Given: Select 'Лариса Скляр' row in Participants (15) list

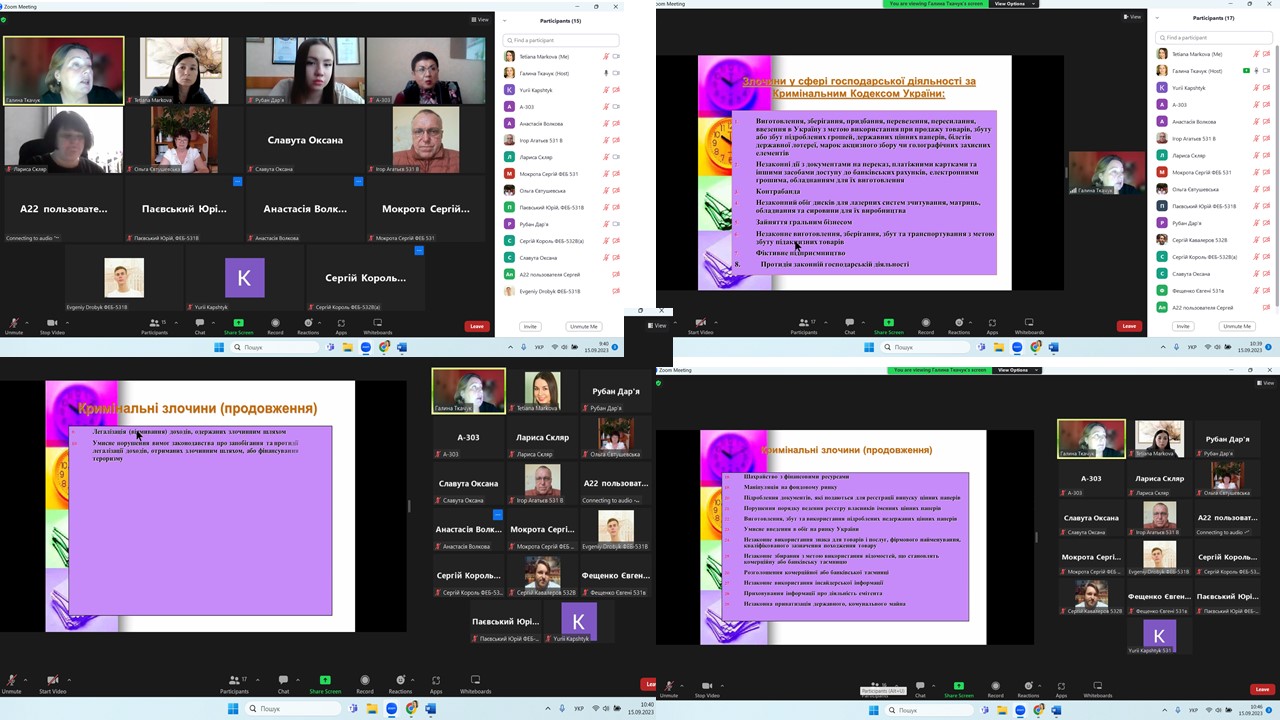Looking at the screenshot, I should coord(561,157).
